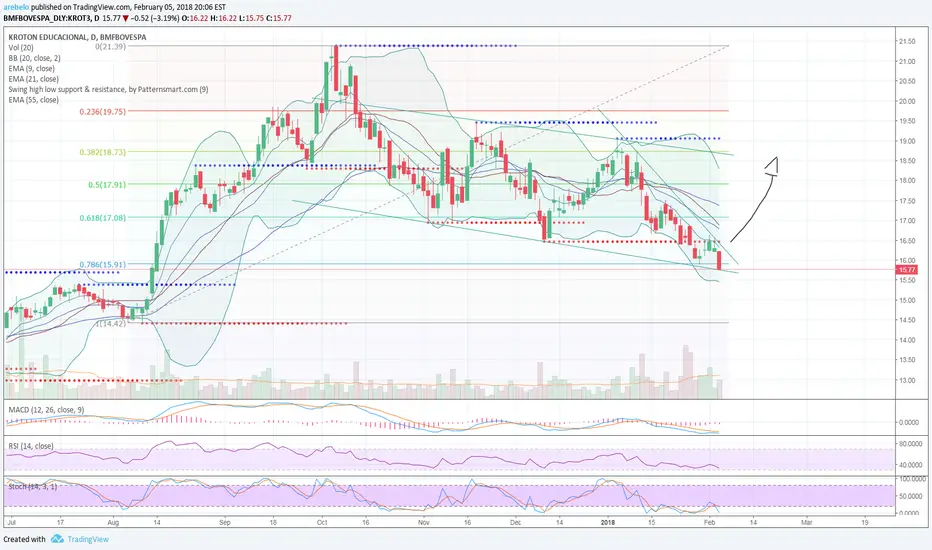Click the 13.00 price axis label
The height and width of the screenshot is (550, 932).
[x=906, y=380]
